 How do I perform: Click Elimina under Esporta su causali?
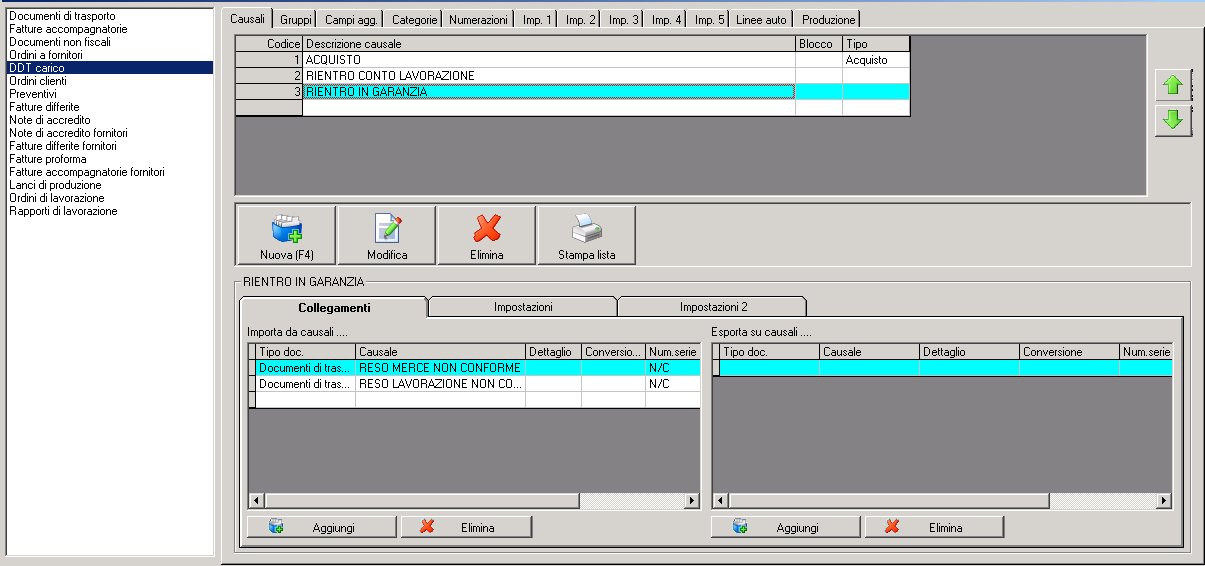pyautogui.click(x=934, y=527)
